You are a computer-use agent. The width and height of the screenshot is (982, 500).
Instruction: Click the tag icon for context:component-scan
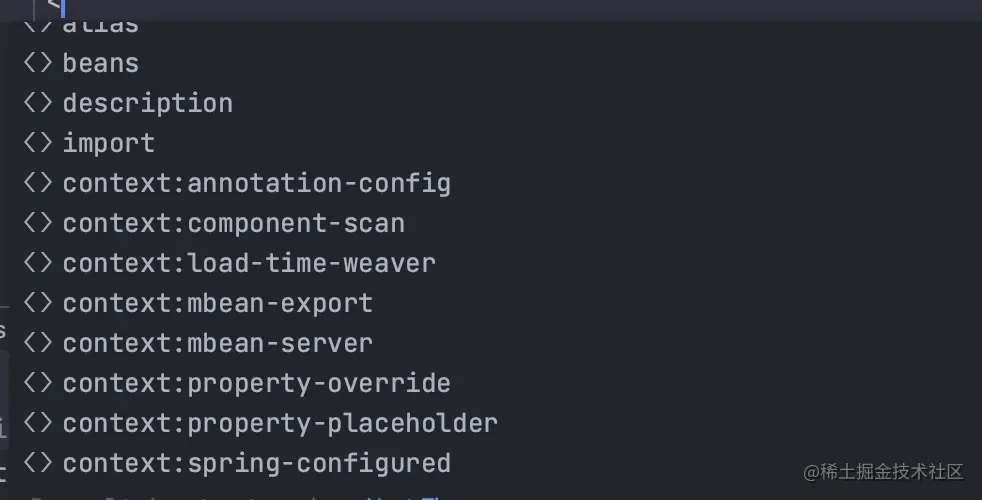click(x=37, y=223)
